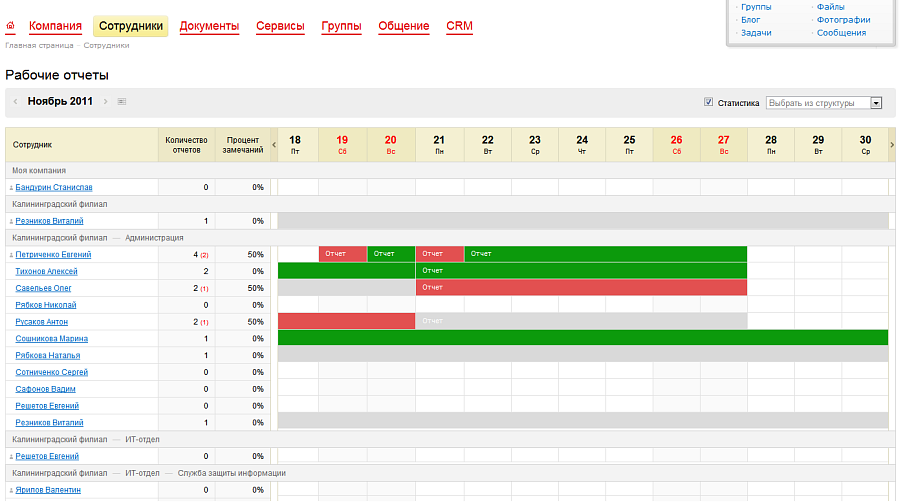Open Рябкова Наталья's gray report bar
This screenshot has width=900, height=502.
pos(583,355)
